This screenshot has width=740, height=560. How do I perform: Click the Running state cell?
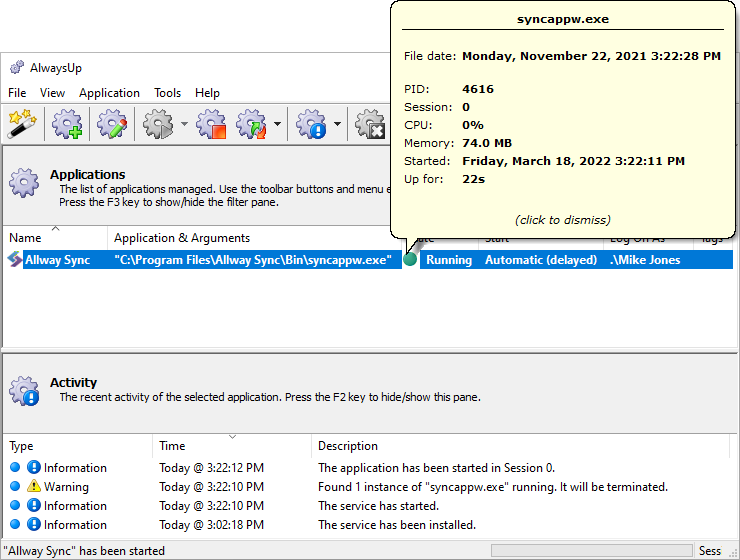449,260
